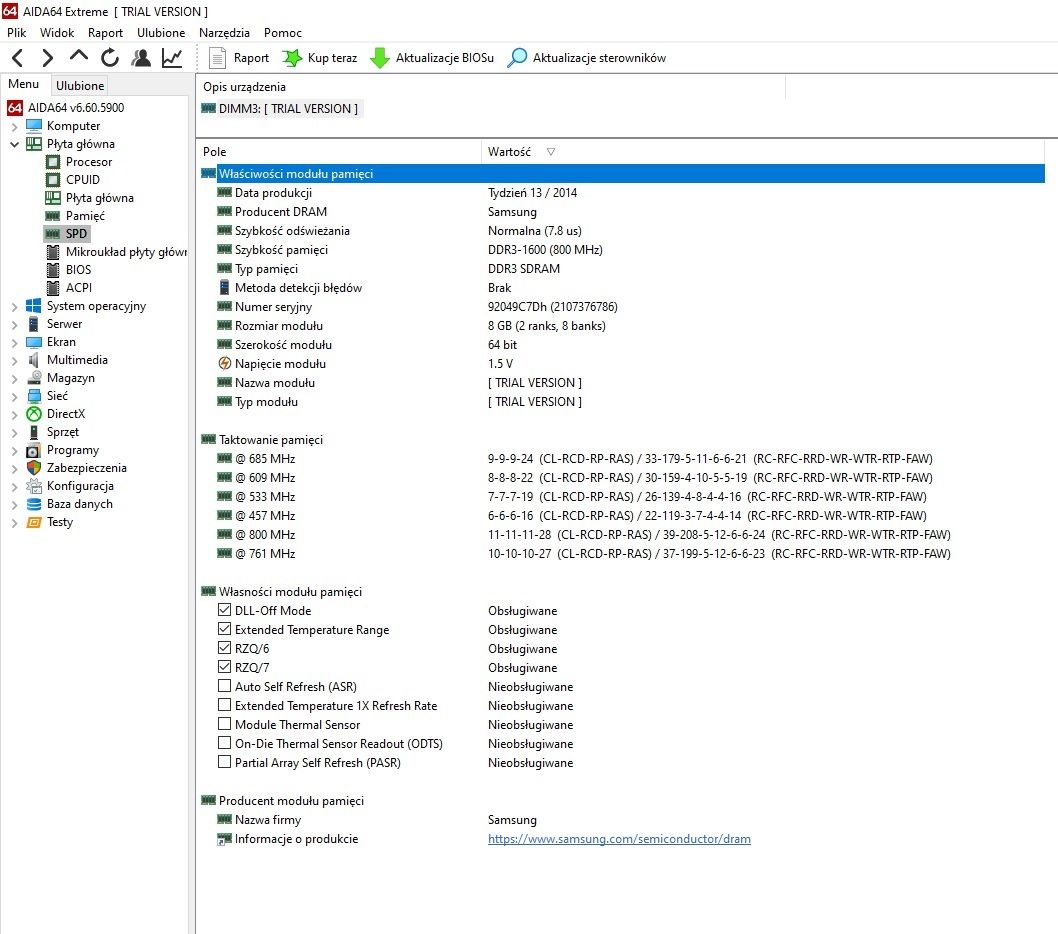1058x934 pixels.
Task: Expand the Konfiguracja tree node
Action: (14, 487)
